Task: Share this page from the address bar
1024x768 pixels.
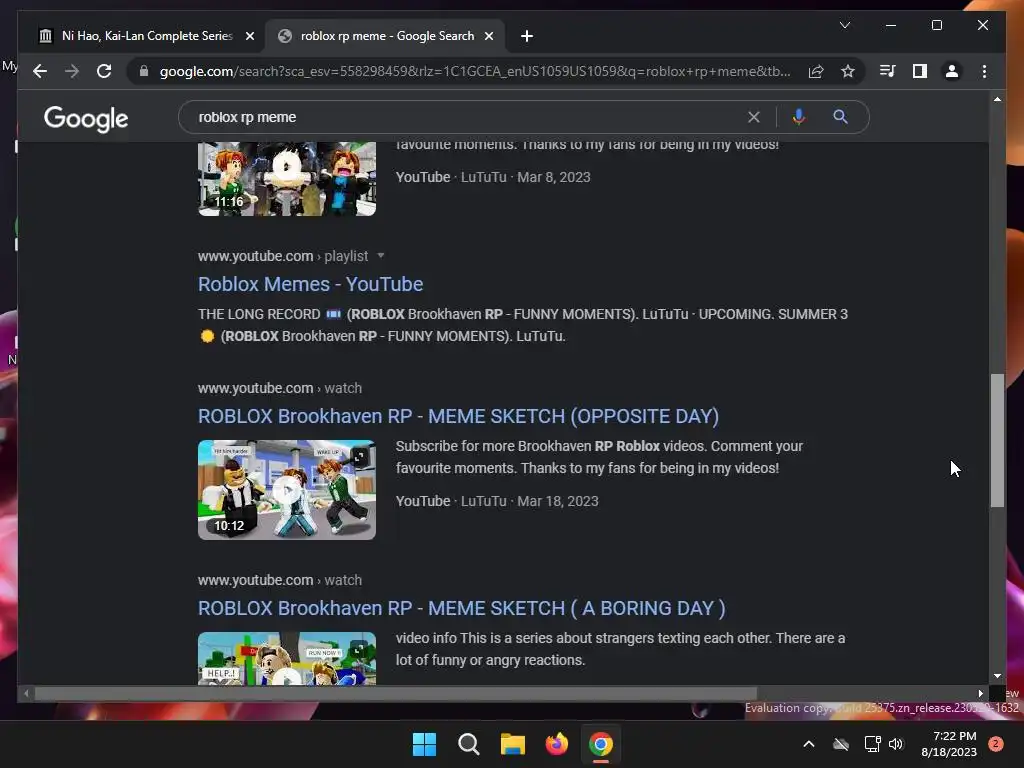Action: point(816,71)
